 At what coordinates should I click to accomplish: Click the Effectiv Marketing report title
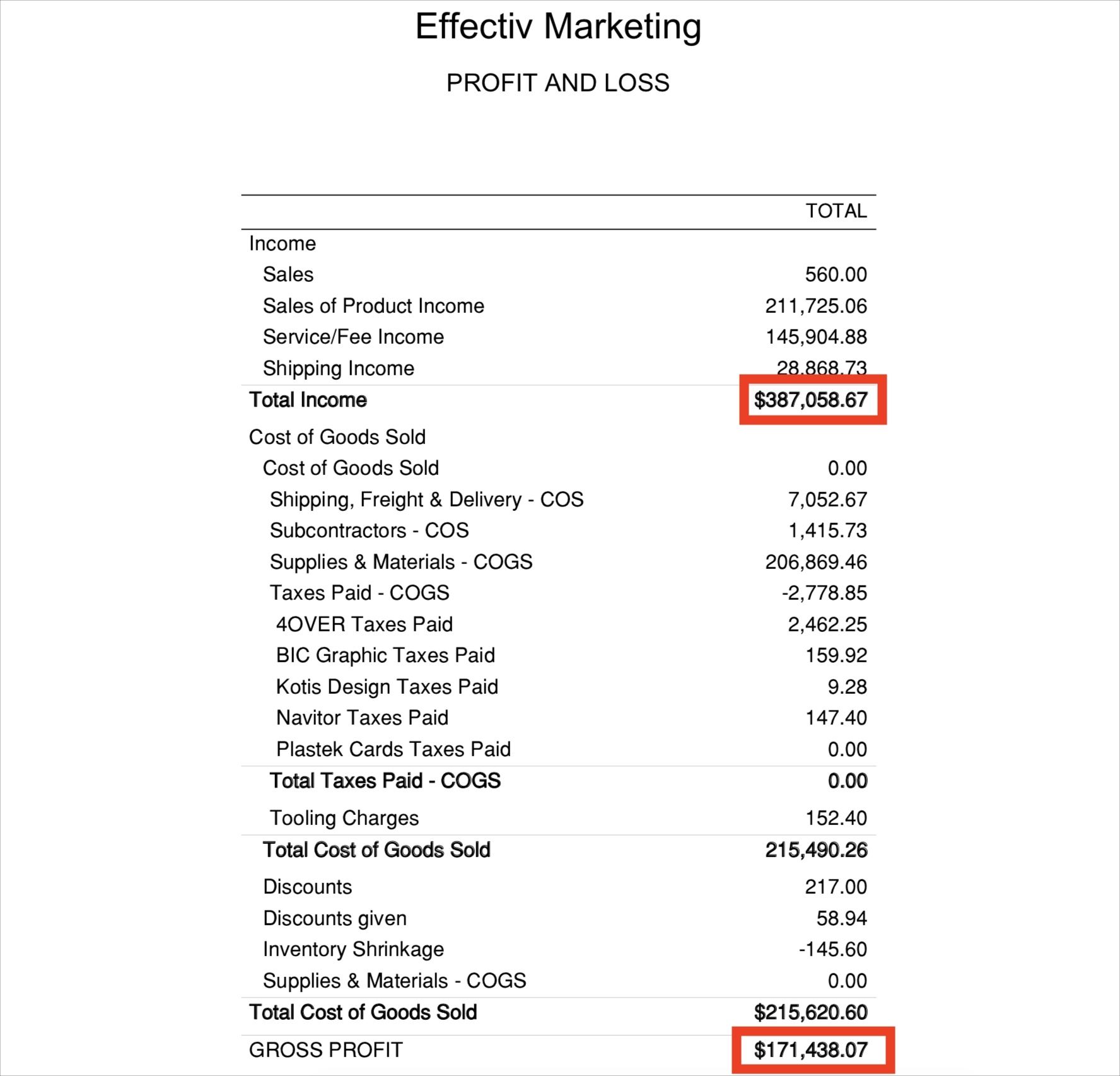tap(558, 27)
